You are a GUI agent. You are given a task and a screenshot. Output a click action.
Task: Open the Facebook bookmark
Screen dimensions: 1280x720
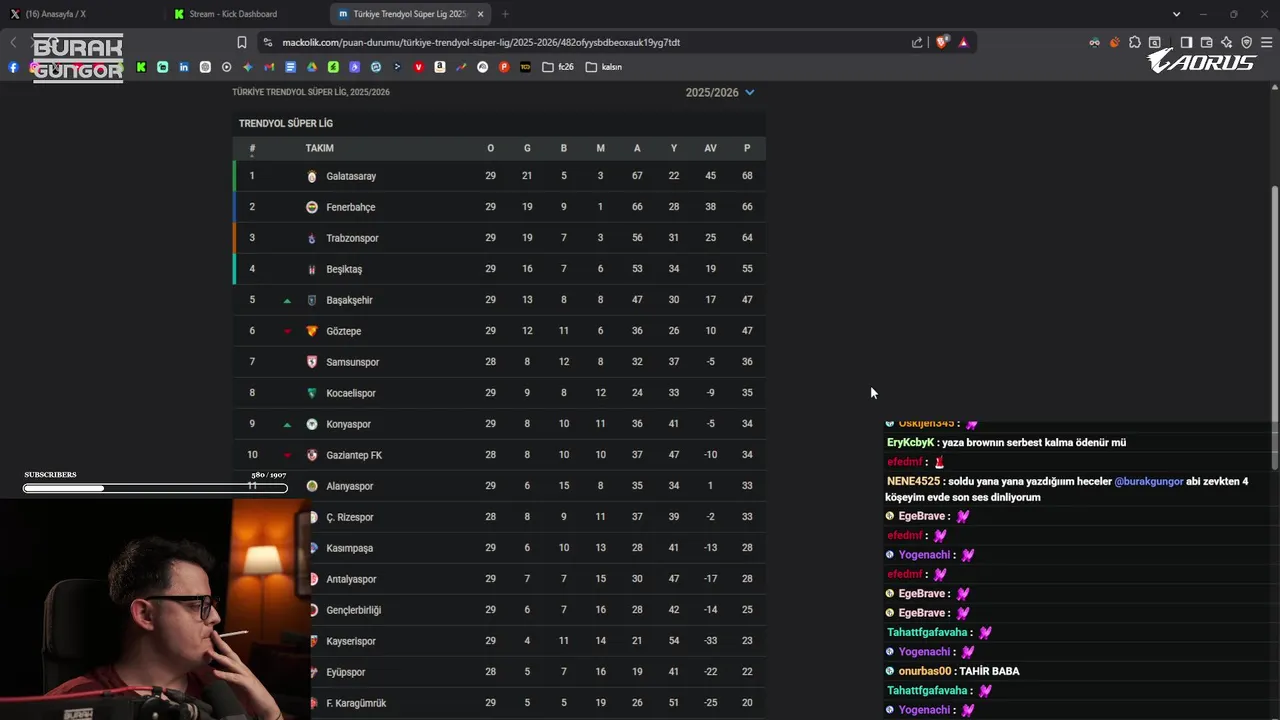[x=13, y=67]
